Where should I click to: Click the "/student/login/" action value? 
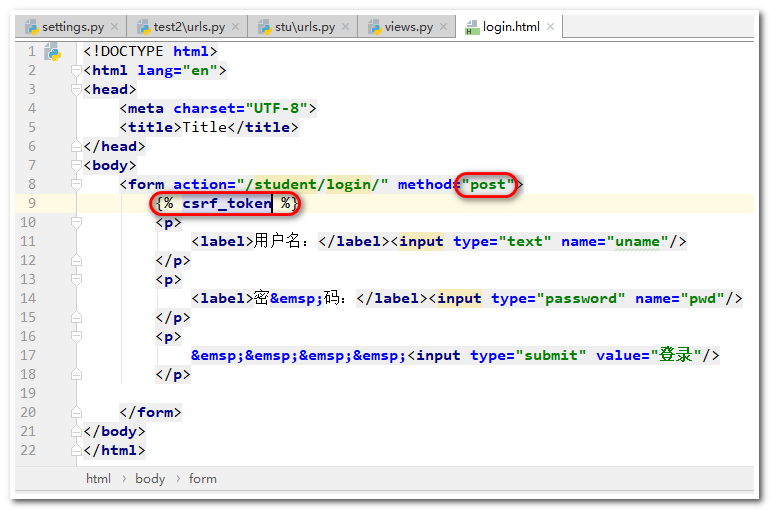313,185
